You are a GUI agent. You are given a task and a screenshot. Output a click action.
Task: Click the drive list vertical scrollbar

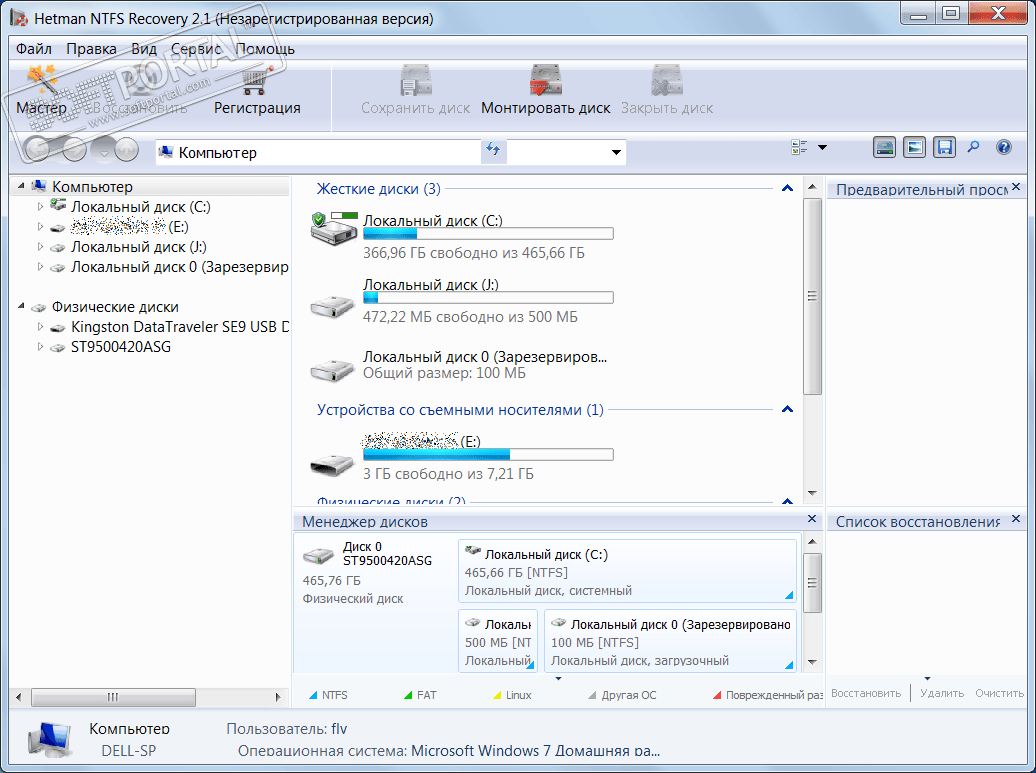(x=812, y=296)
